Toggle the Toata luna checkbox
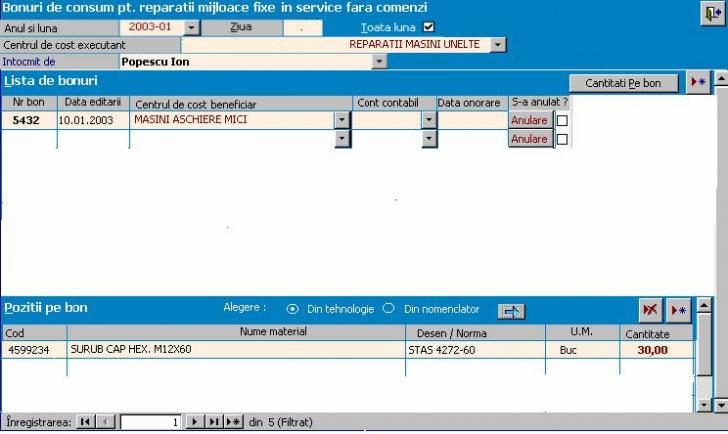The height and width of the screenshot is (434, 728). pos(429,27)
